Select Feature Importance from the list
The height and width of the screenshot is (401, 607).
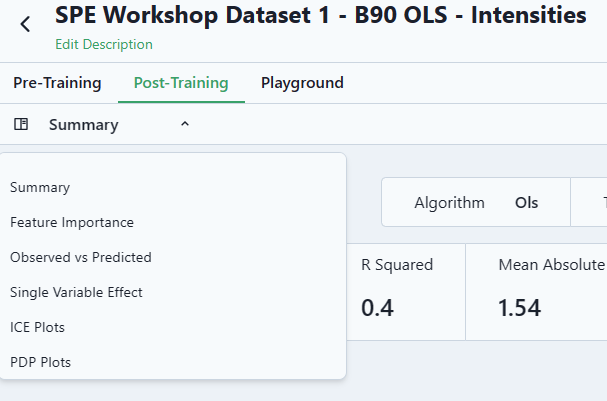(x=72, y=222)
